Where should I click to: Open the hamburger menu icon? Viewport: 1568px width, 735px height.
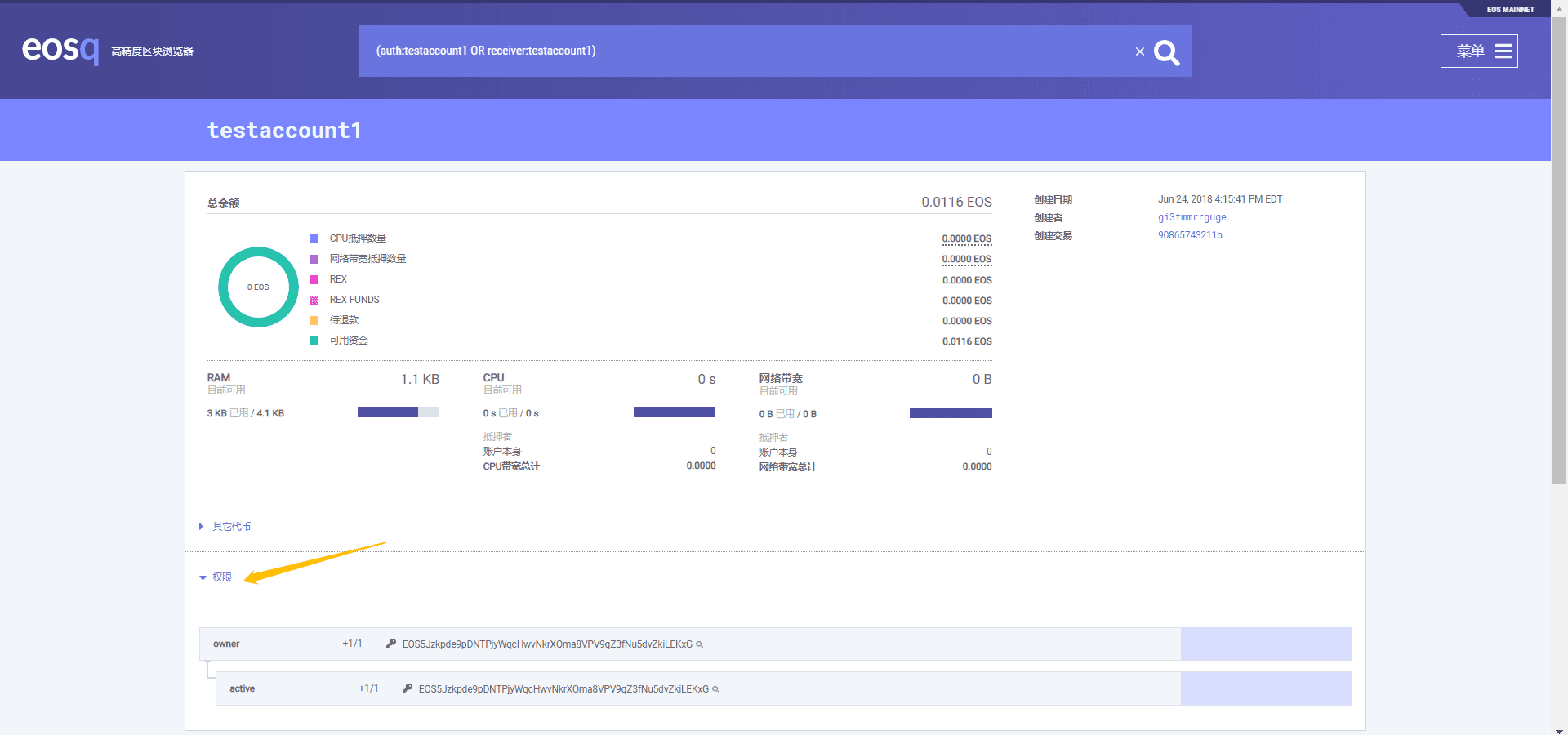click(x=1503, y=51)
